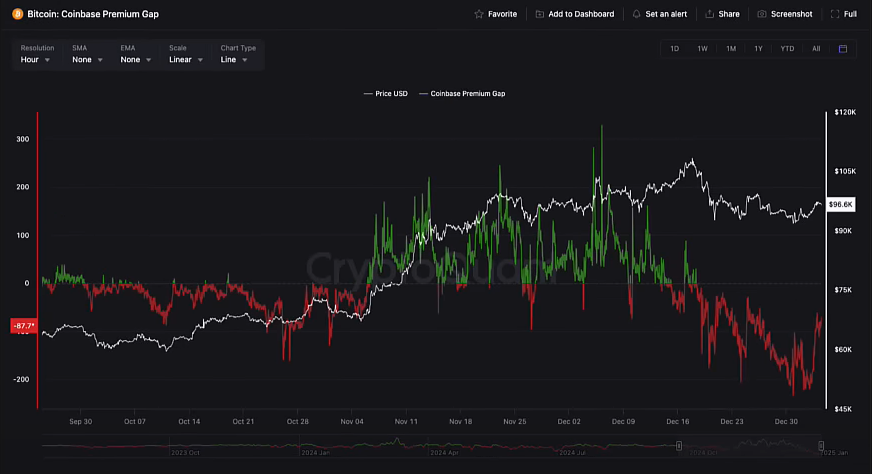The height and width of the screenshot is (474, 872).
Task: Select the 1W time range
Action: (x=702, y=49)
